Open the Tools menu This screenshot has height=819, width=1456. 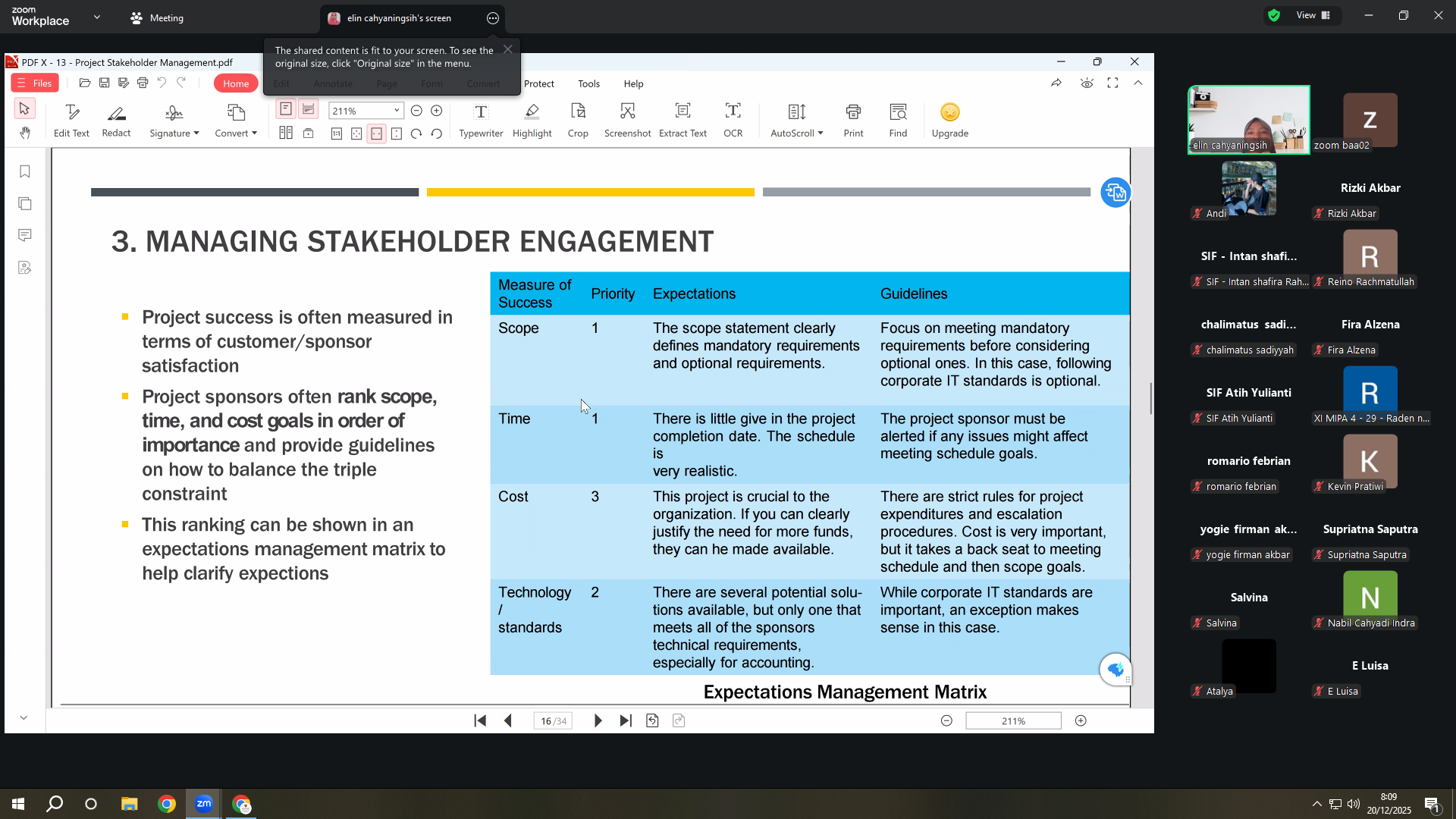click(588, 83)
